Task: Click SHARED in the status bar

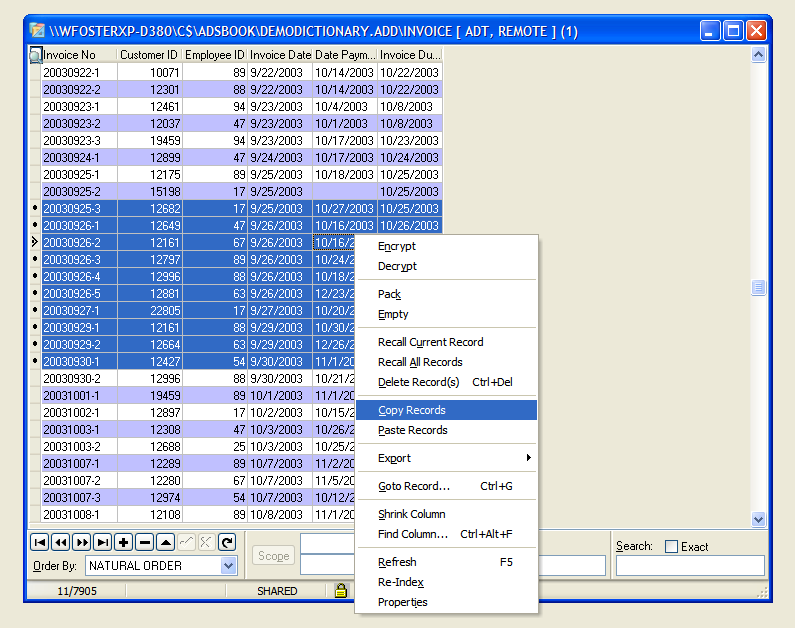Action: (277, 591)
